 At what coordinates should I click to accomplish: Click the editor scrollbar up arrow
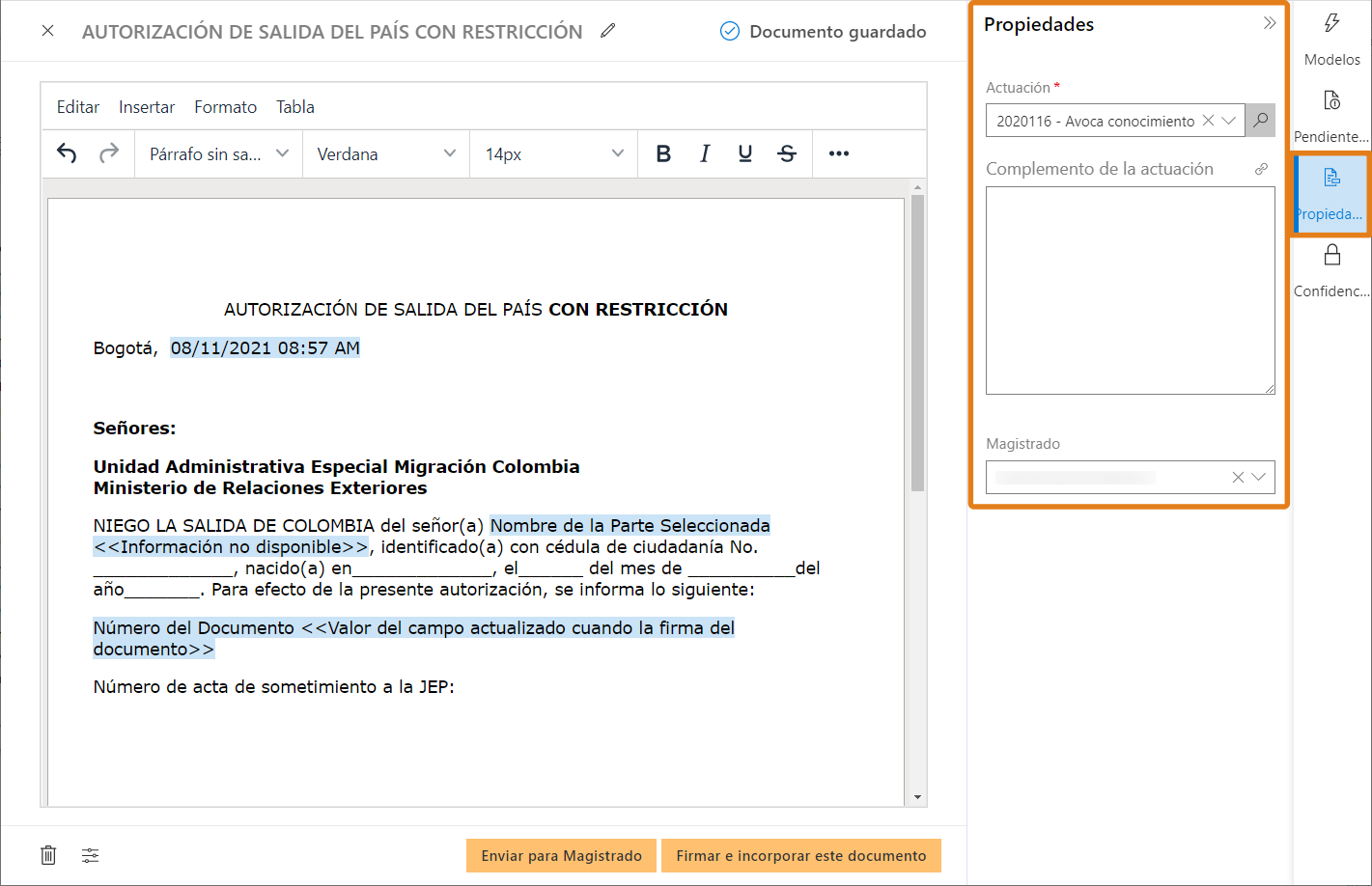[917, 187]
